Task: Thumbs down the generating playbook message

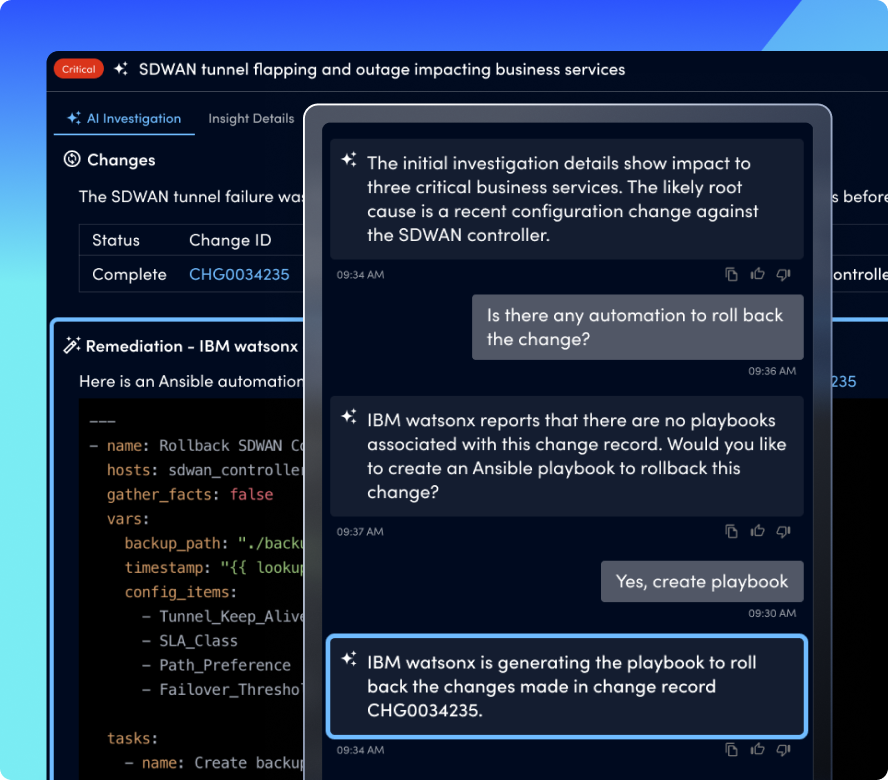Action: click(x=783, y=749)
